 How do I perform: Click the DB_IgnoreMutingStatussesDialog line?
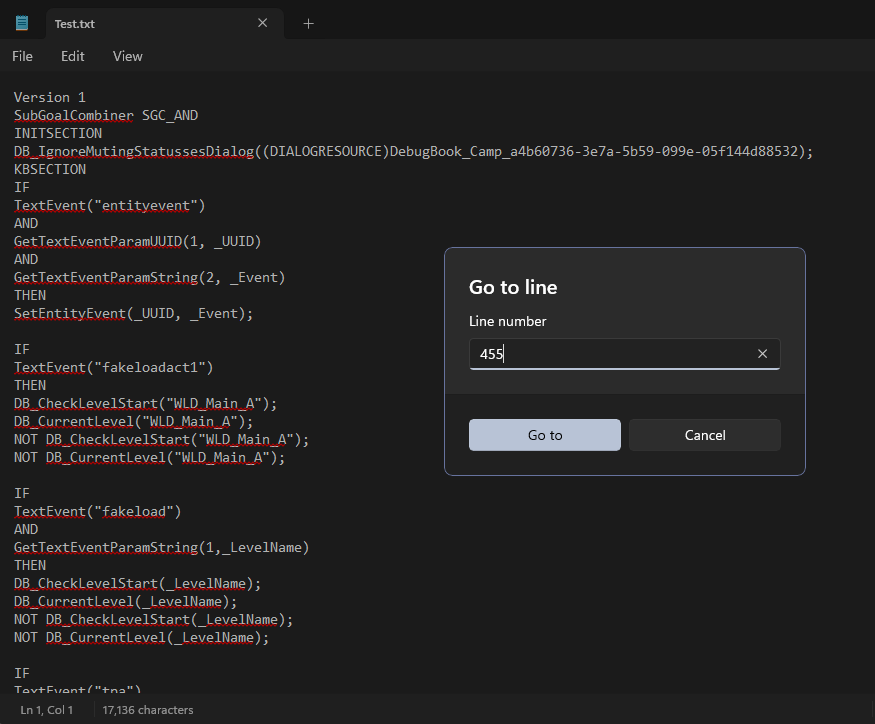point(414,151)
